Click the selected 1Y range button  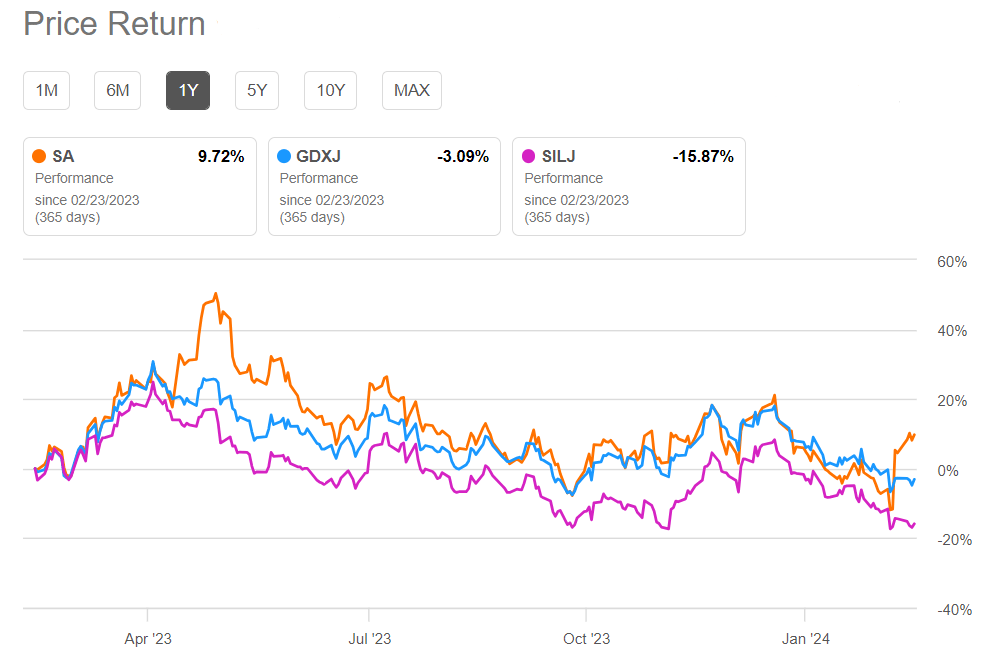pos(188,91)
